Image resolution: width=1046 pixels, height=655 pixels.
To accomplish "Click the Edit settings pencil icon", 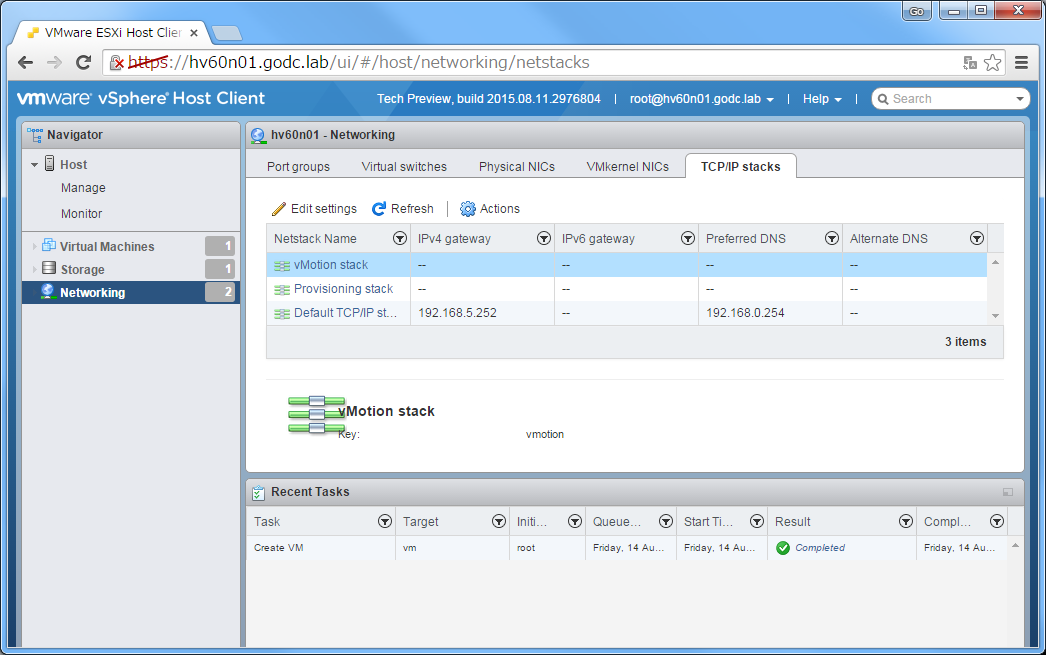I will point(279,209).
